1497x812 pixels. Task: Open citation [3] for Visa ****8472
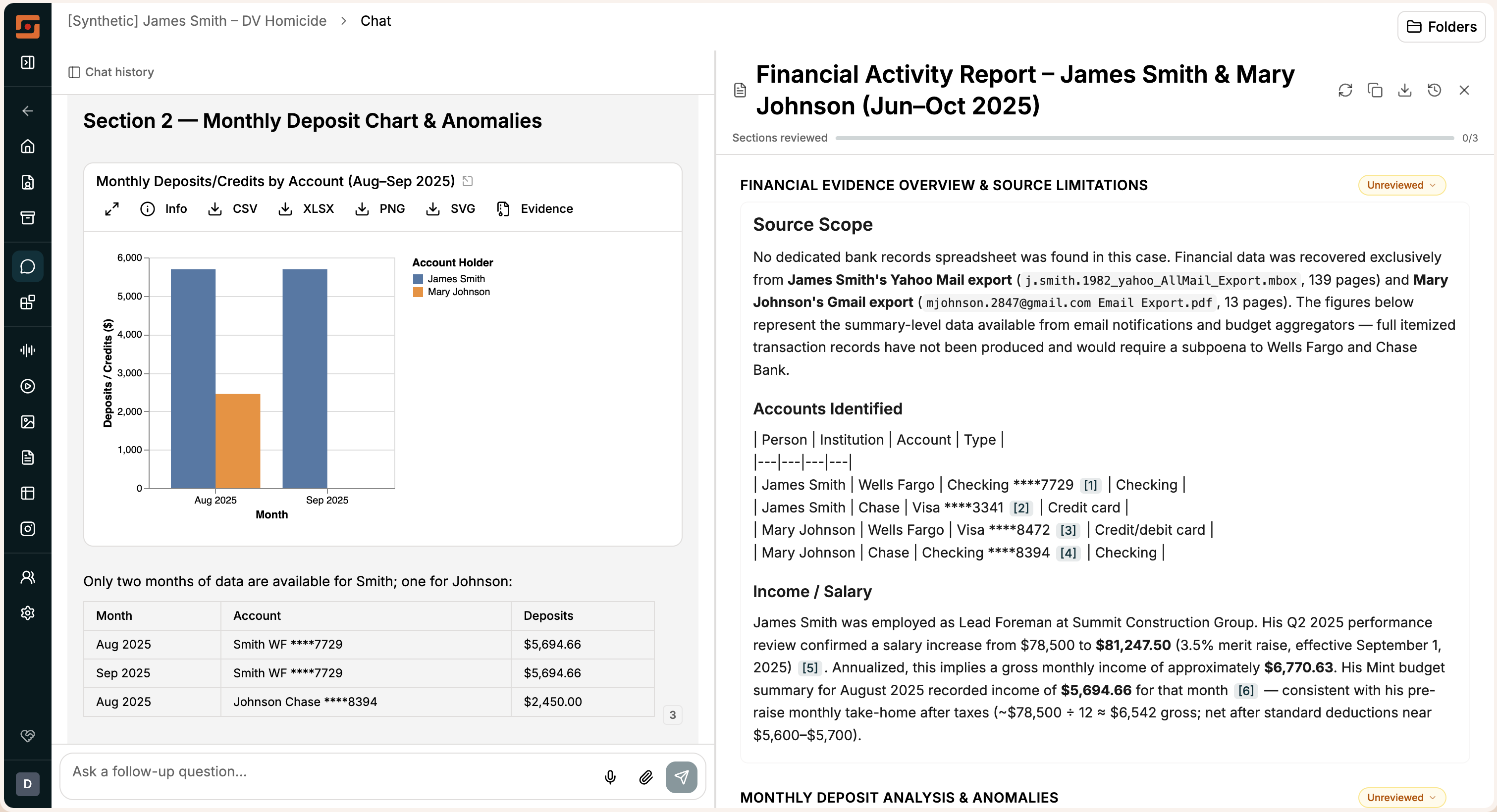pos(1068,530)
